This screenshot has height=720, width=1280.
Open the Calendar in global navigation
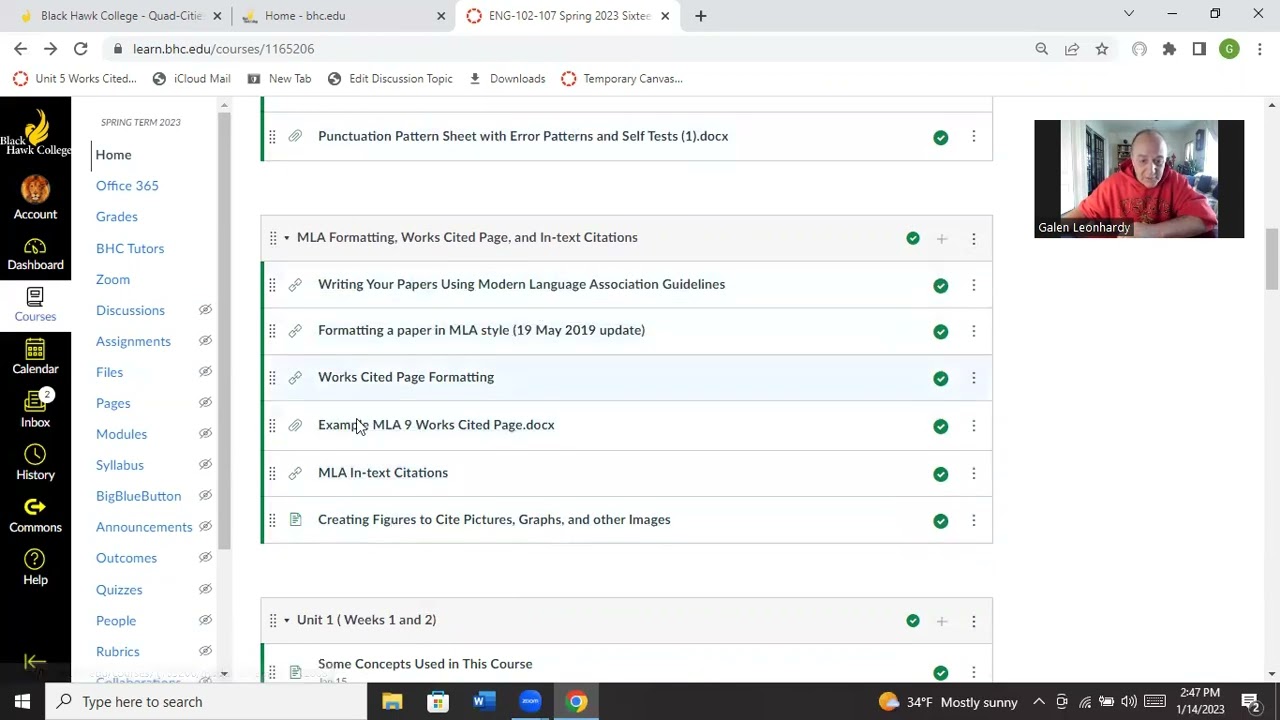pos(35,356)
